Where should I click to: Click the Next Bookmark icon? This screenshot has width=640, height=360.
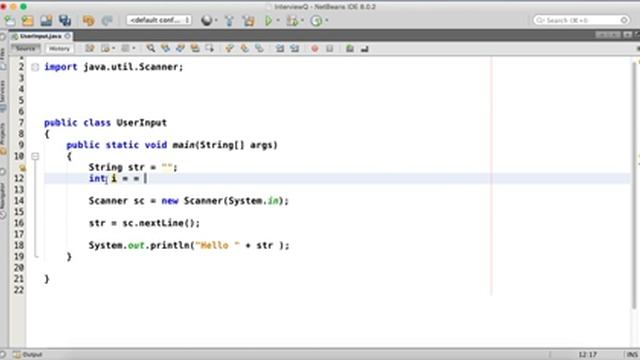[244, 49]
